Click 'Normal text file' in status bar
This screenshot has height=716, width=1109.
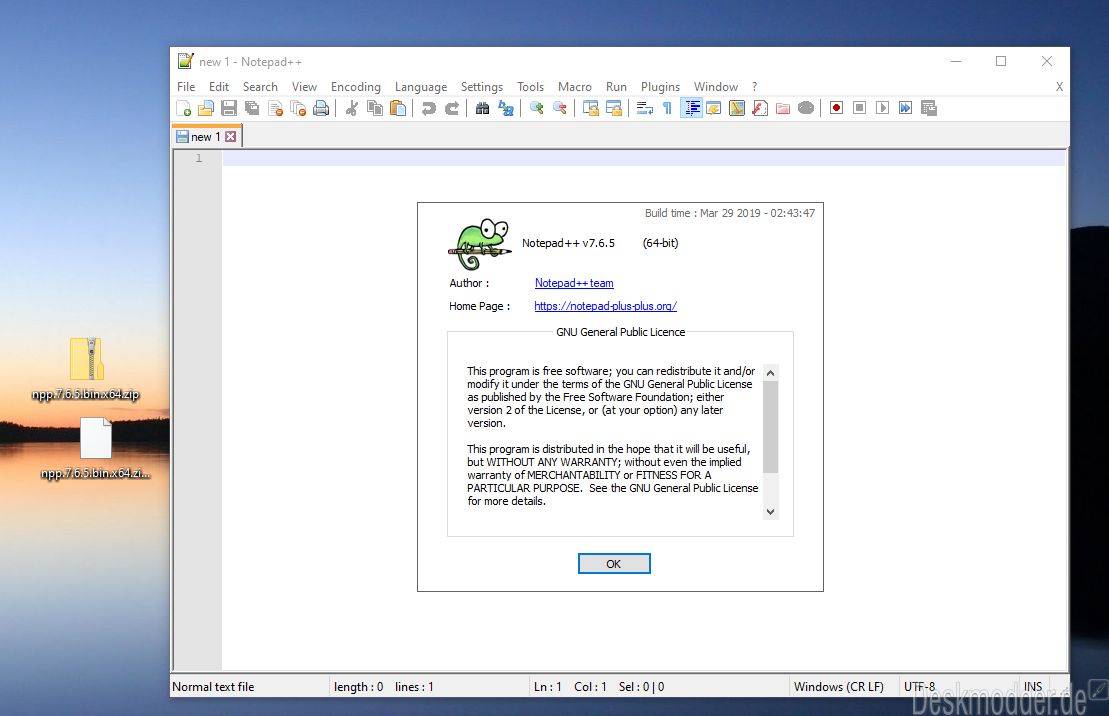click(x=213, y=686)
